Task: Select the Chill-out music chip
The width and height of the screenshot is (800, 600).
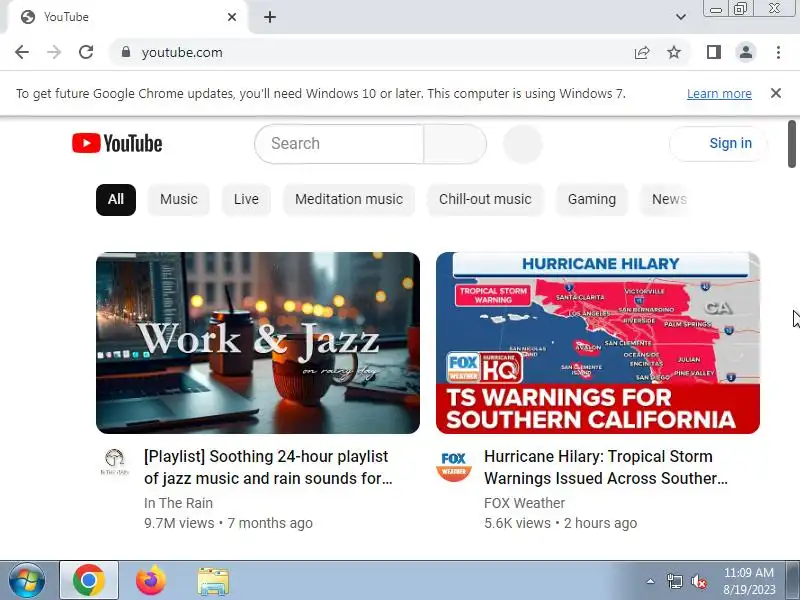Action: coord(485,199)
